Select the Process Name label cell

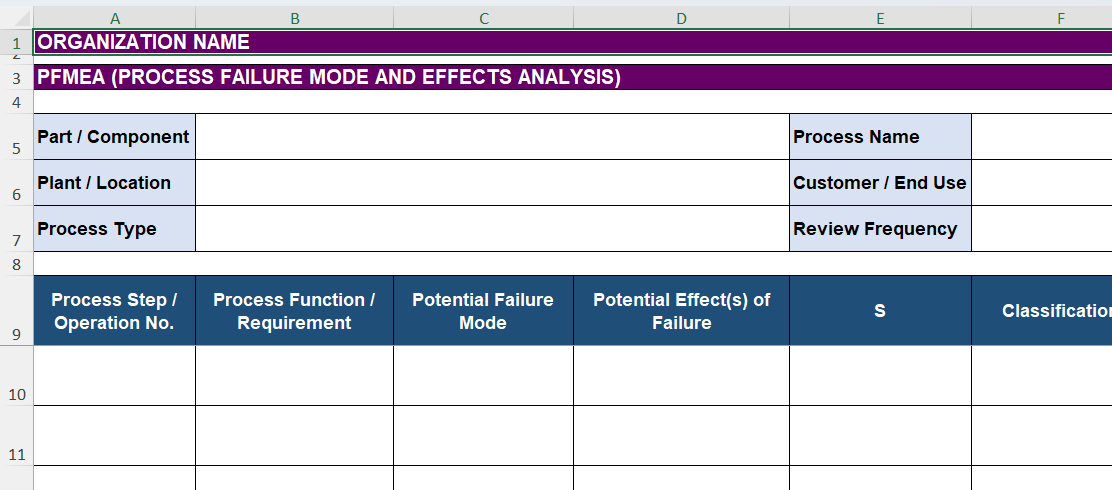880,137
